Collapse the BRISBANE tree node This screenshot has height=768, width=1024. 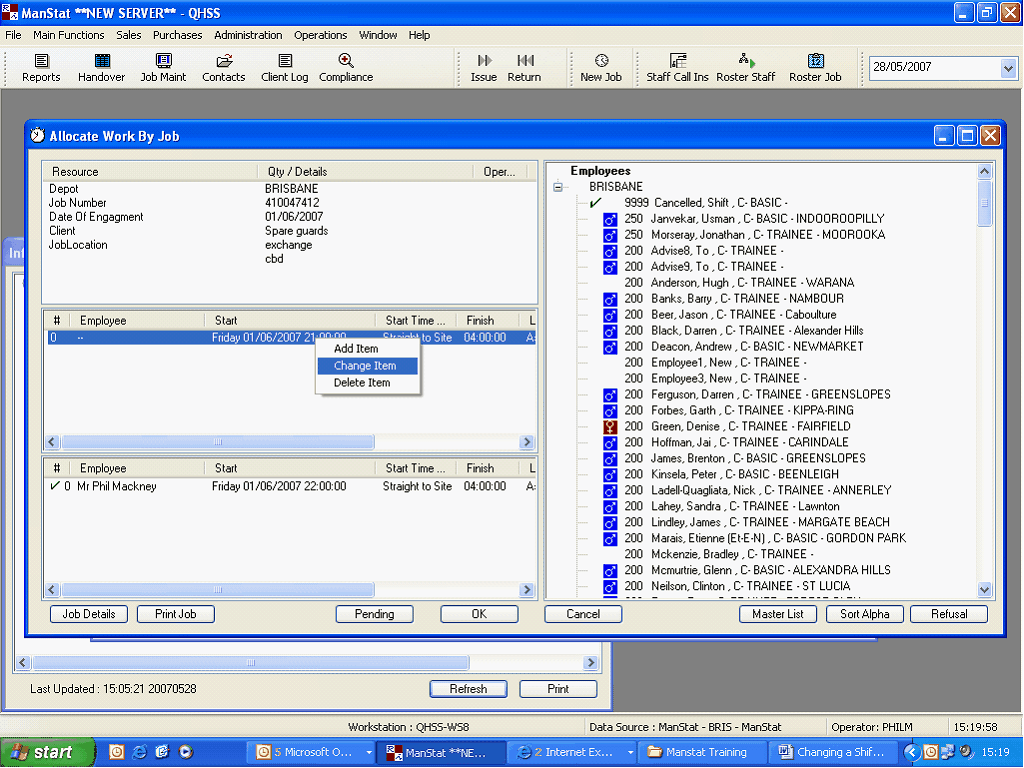pyautogui.click(x=558, y=187)
